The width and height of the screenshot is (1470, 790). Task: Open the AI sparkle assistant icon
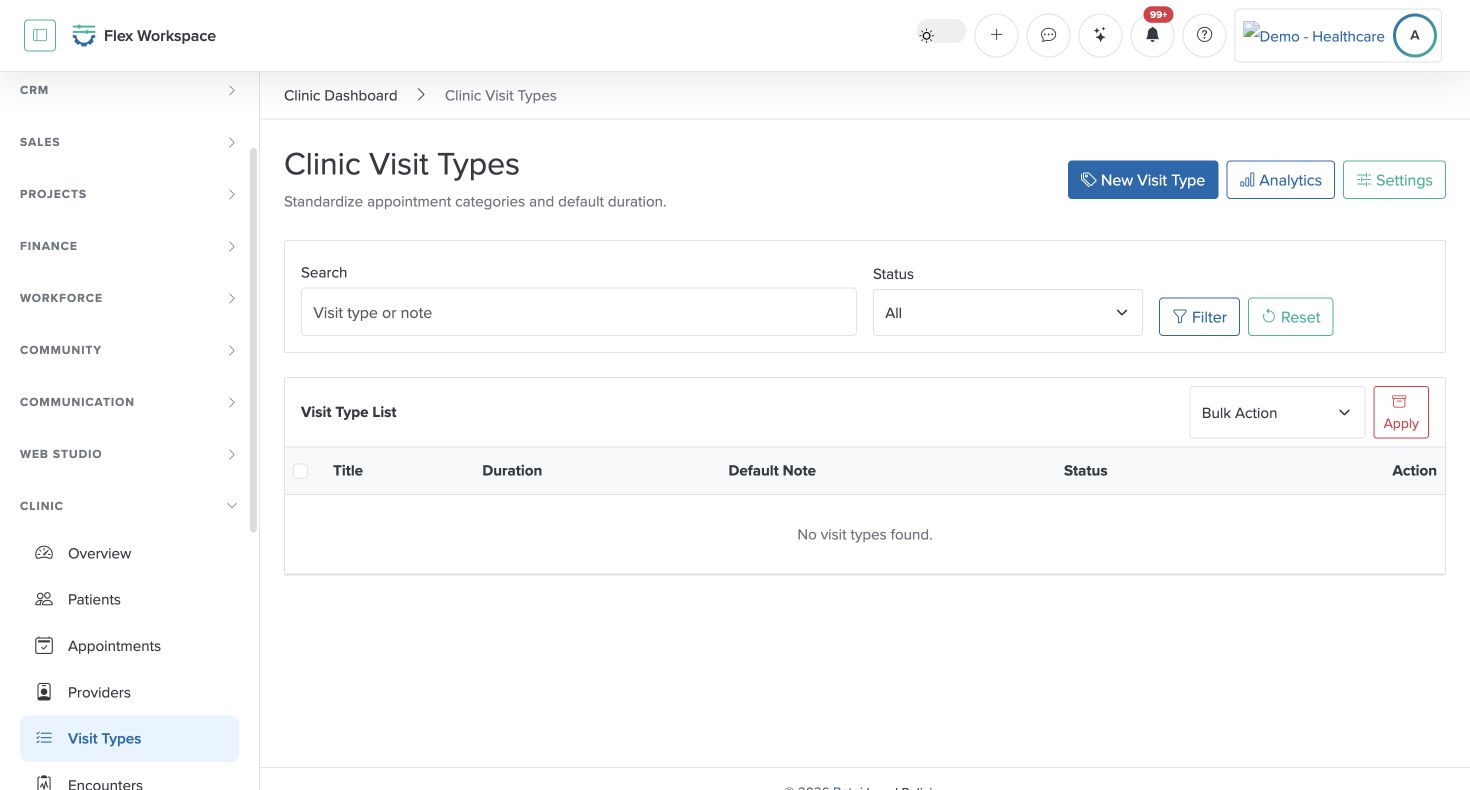pos(1100,35)
